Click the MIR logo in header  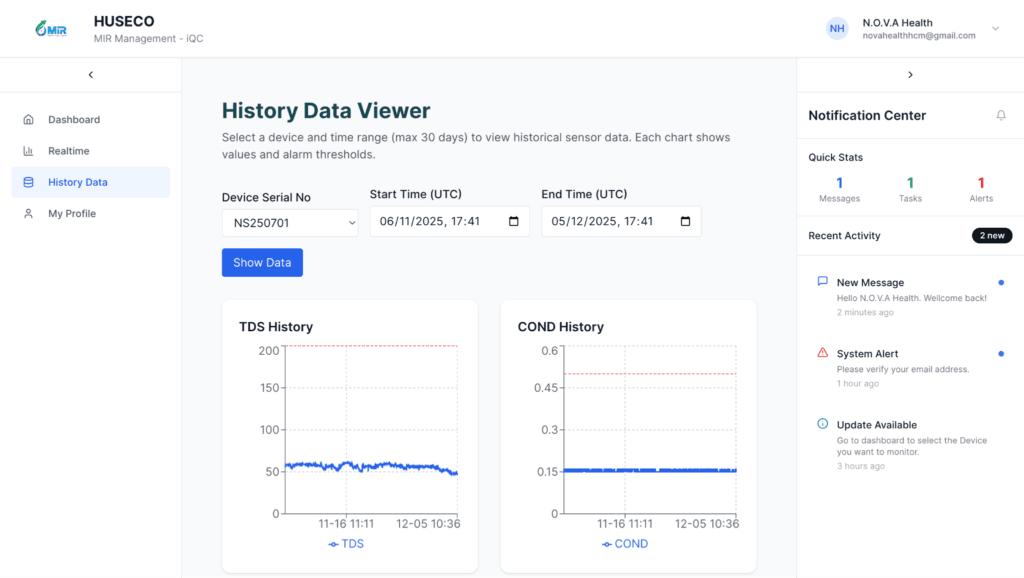pos(49,29)
